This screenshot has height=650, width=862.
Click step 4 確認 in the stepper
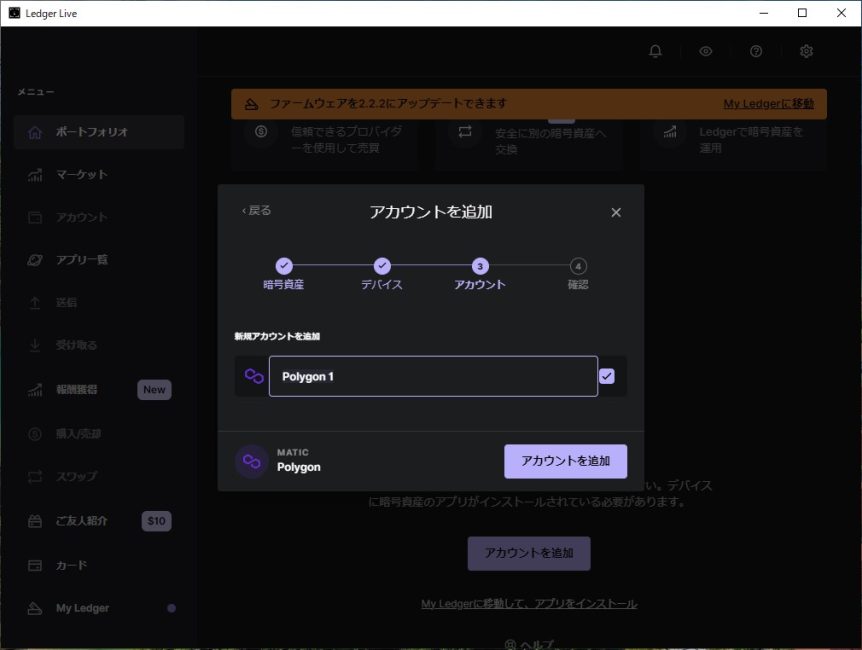tap(578, 274)
